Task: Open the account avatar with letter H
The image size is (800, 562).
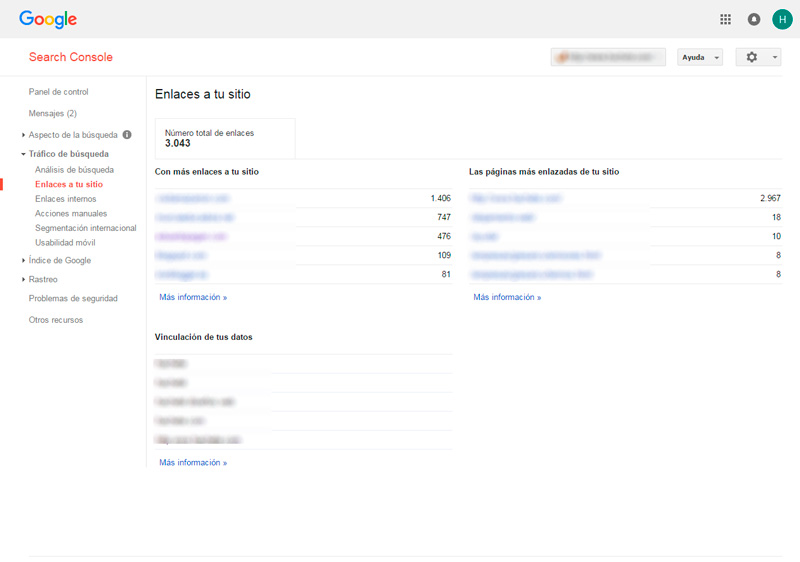Action: click(x=782, y=19)
